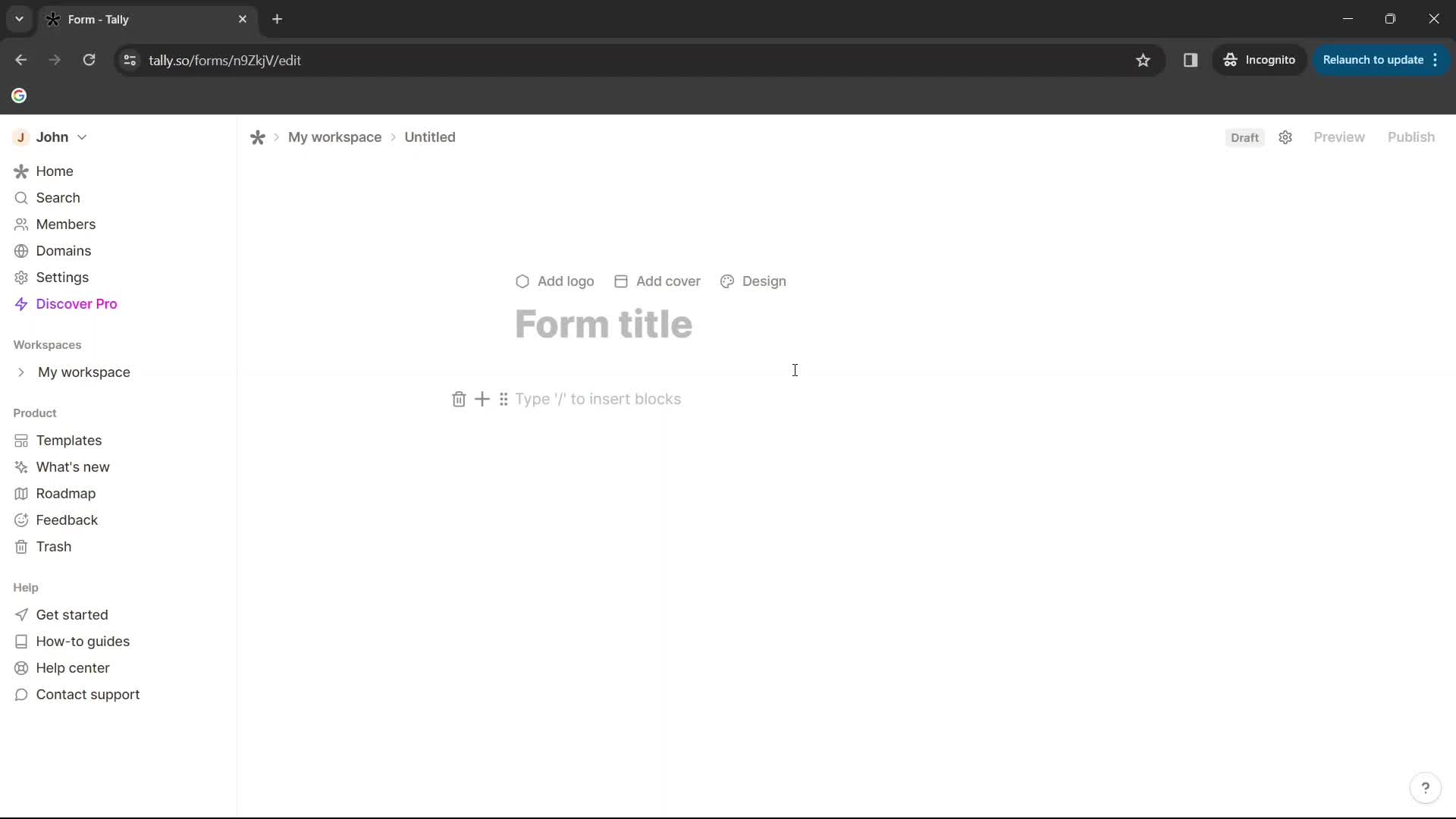Click the Templates menu item
This screenshot has height=819, width=1456.
pyautogui.click(x=68, y=439)
